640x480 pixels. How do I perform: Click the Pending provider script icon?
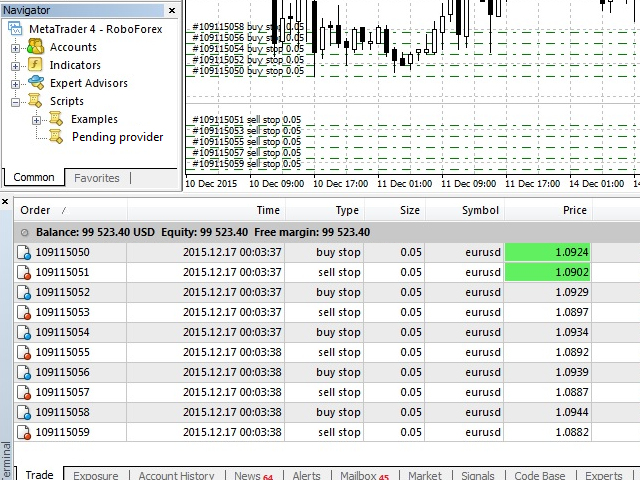pyautogui.click(x=56, y=137)
